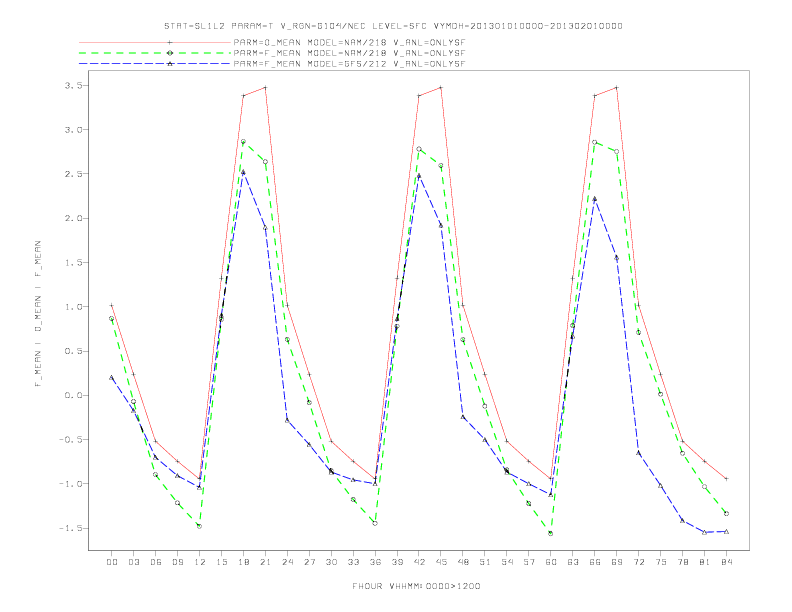Click x-axis tick label 48

(x=463, y=562)
